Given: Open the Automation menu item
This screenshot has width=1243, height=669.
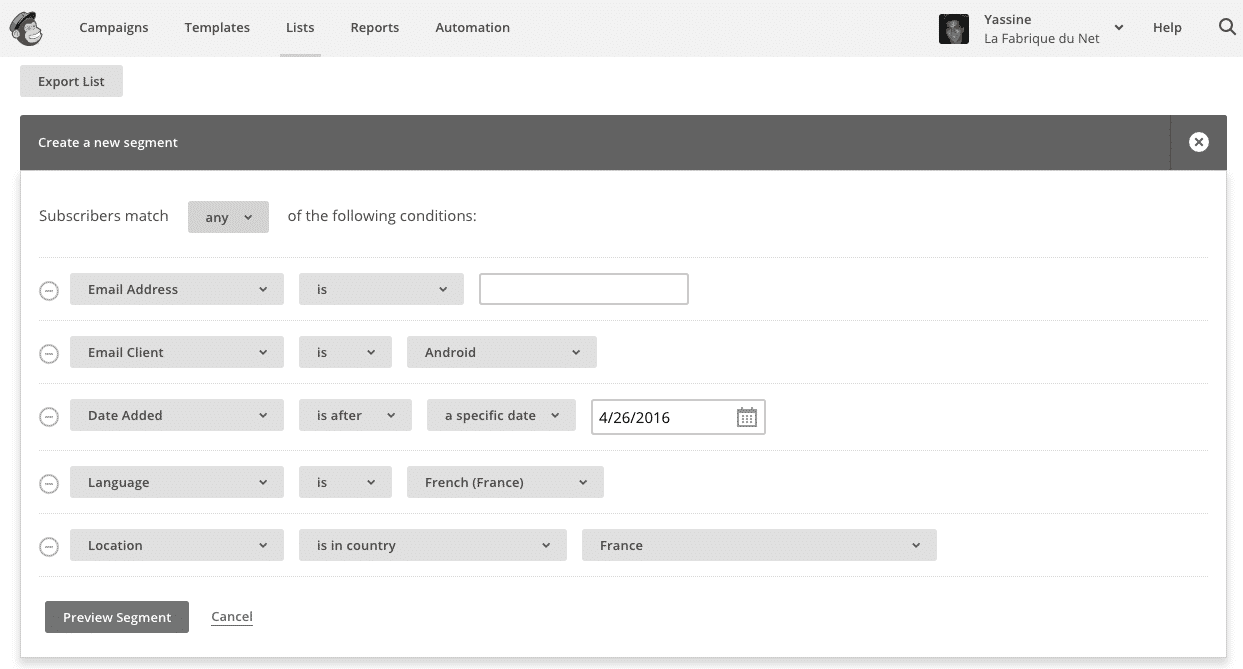Looking at the screenshot, I should pyautogui.click(x=472, y=27).
